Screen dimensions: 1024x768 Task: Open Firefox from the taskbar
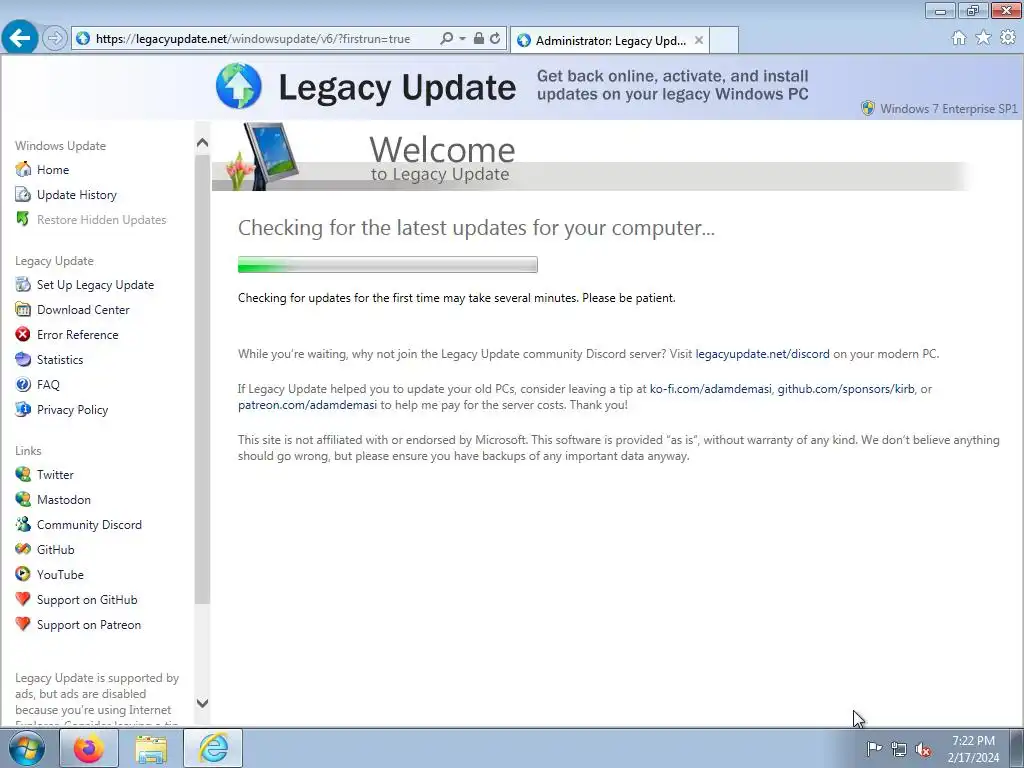coord(89,748)
